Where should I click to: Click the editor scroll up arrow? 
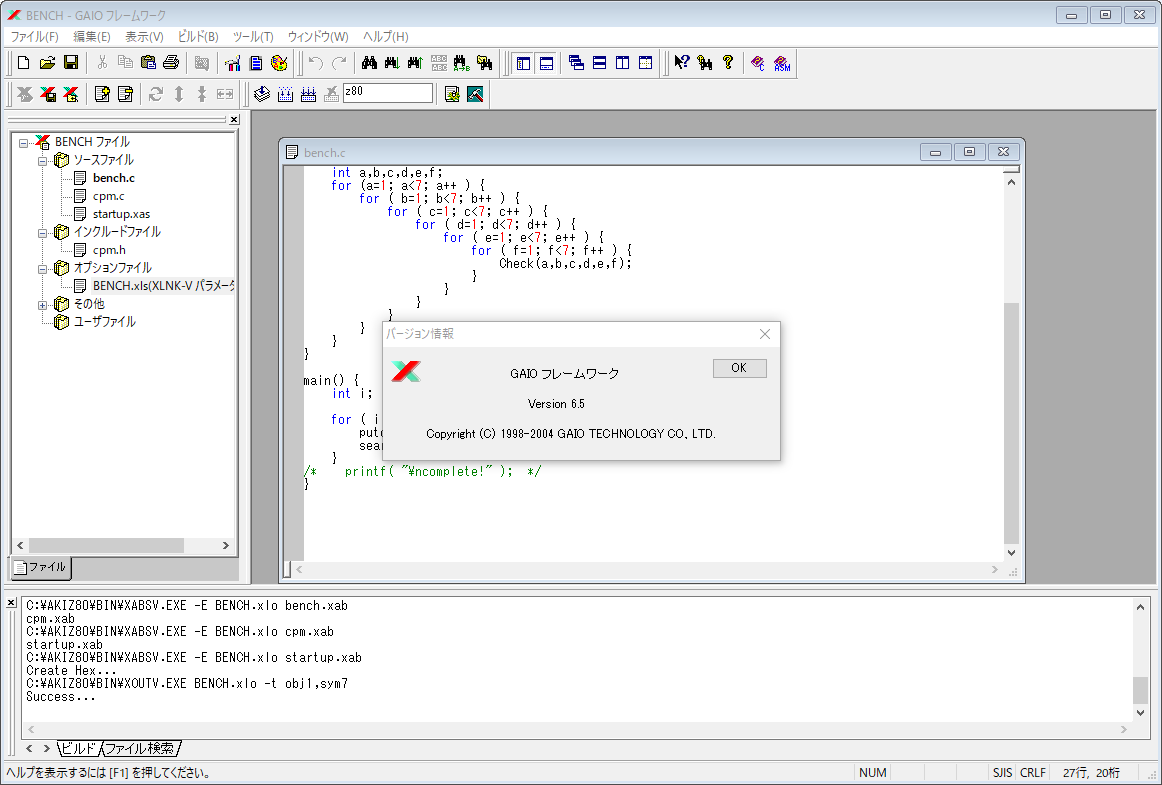pyautogui.click(x=1011, y=182)
